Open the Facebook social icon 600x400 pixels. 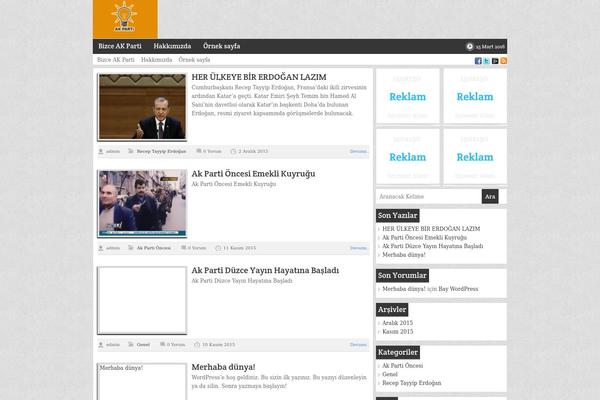(478, 61)
